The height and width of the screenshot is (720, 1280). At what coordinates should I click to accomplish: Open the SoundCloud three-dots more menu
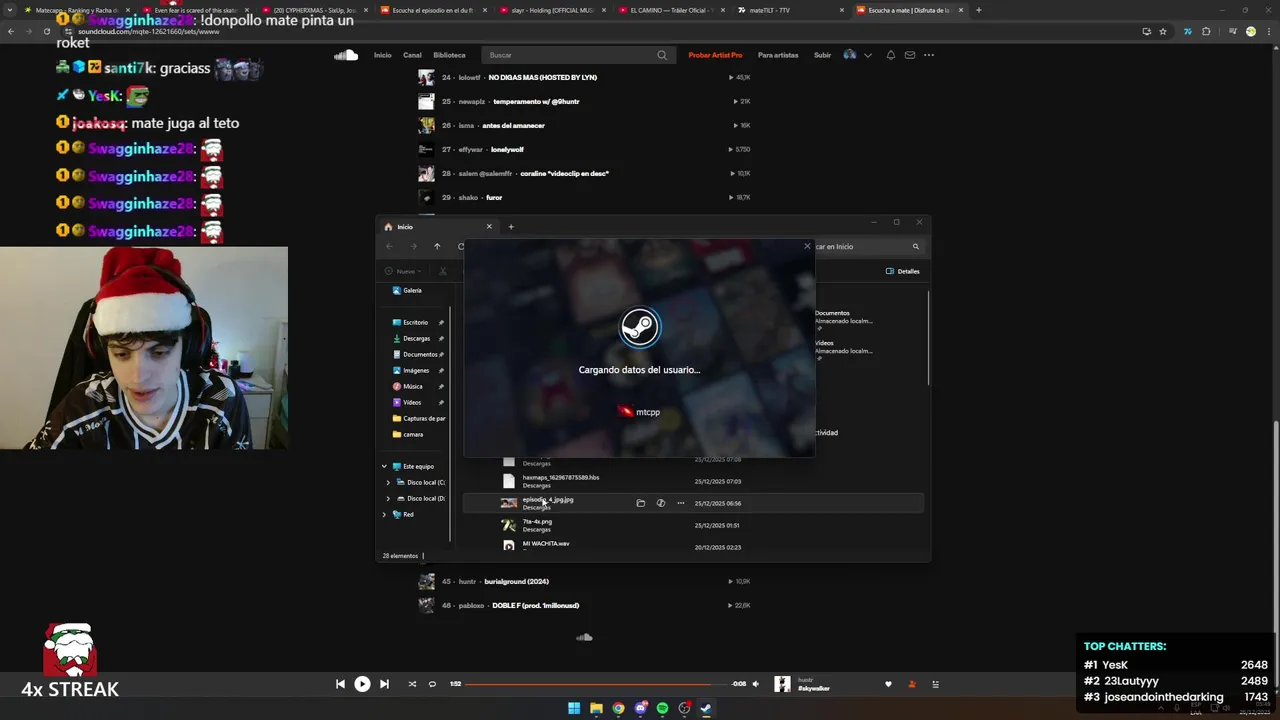[x=929, y=55]
